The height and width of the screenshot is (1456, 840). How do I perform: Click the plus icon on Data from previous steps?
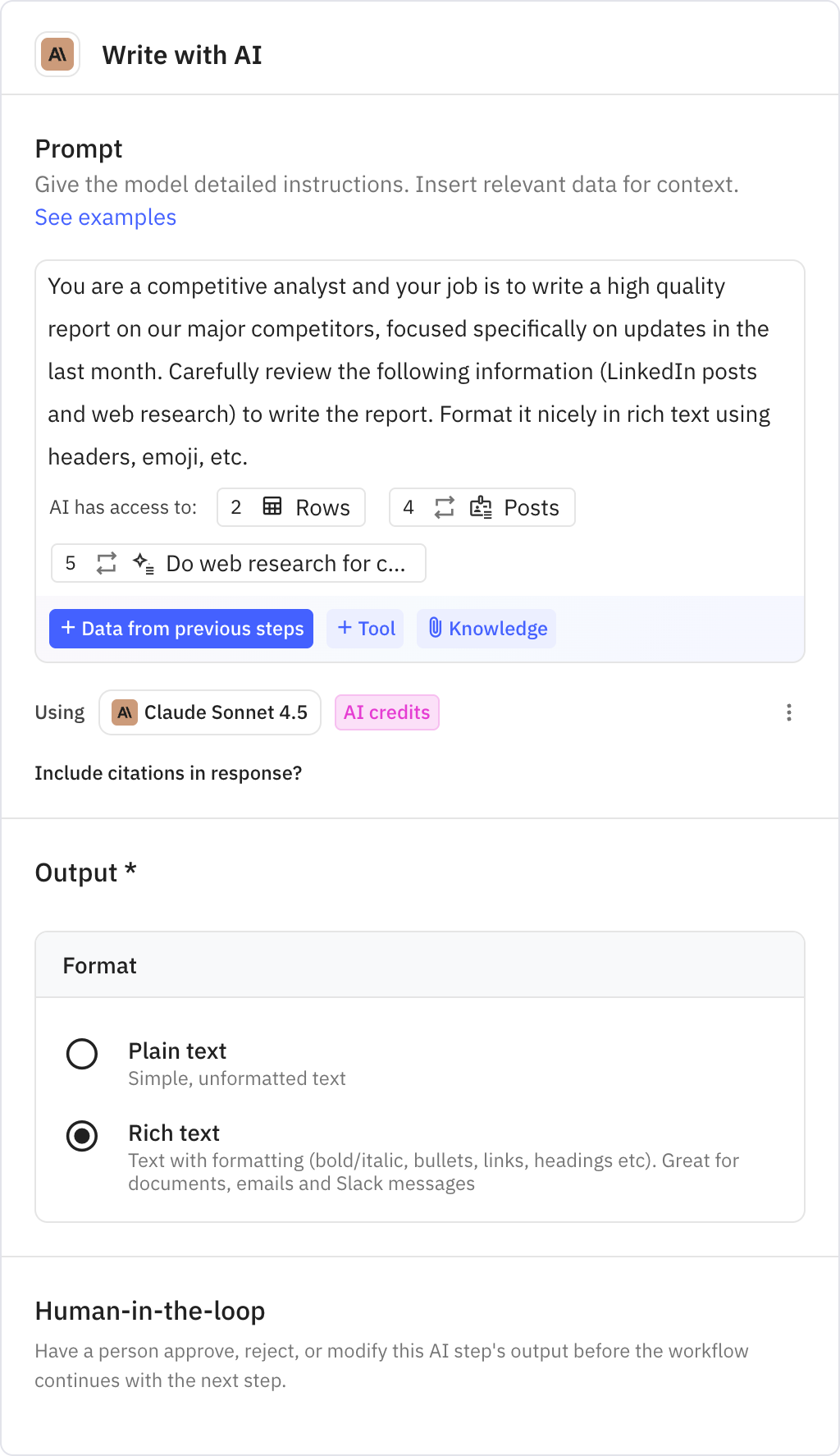(x=67, y=629)
